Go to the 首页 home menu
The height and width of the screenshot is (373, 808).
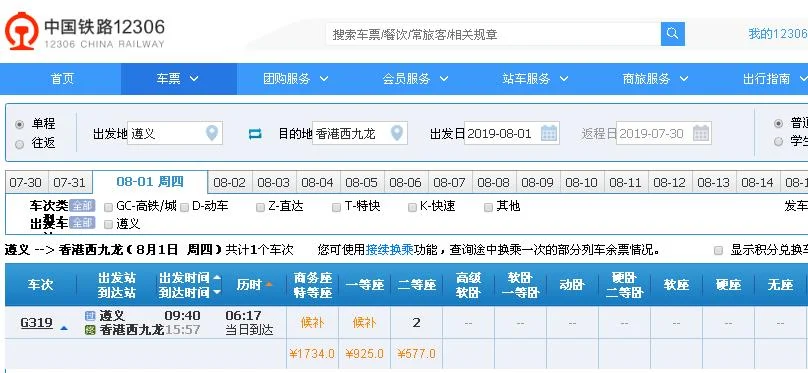(x=62, y=79)
